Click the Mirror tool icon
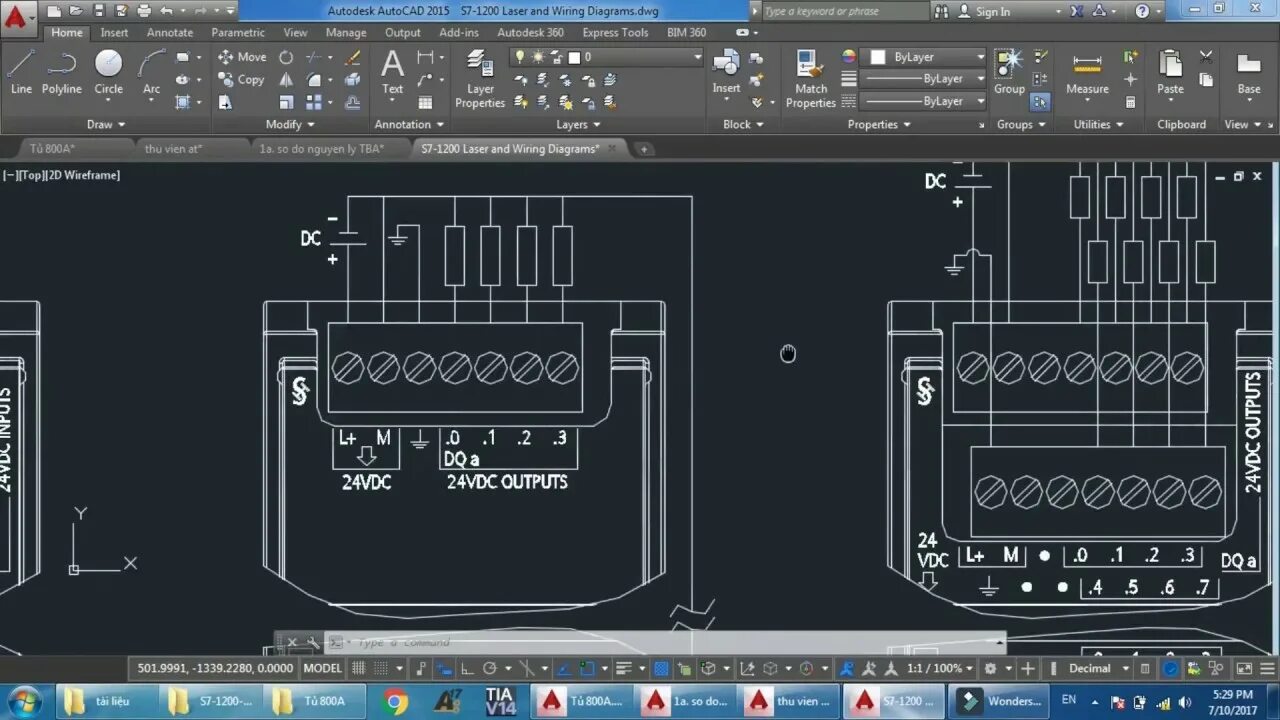The image size is (1280, 720). 286,80
